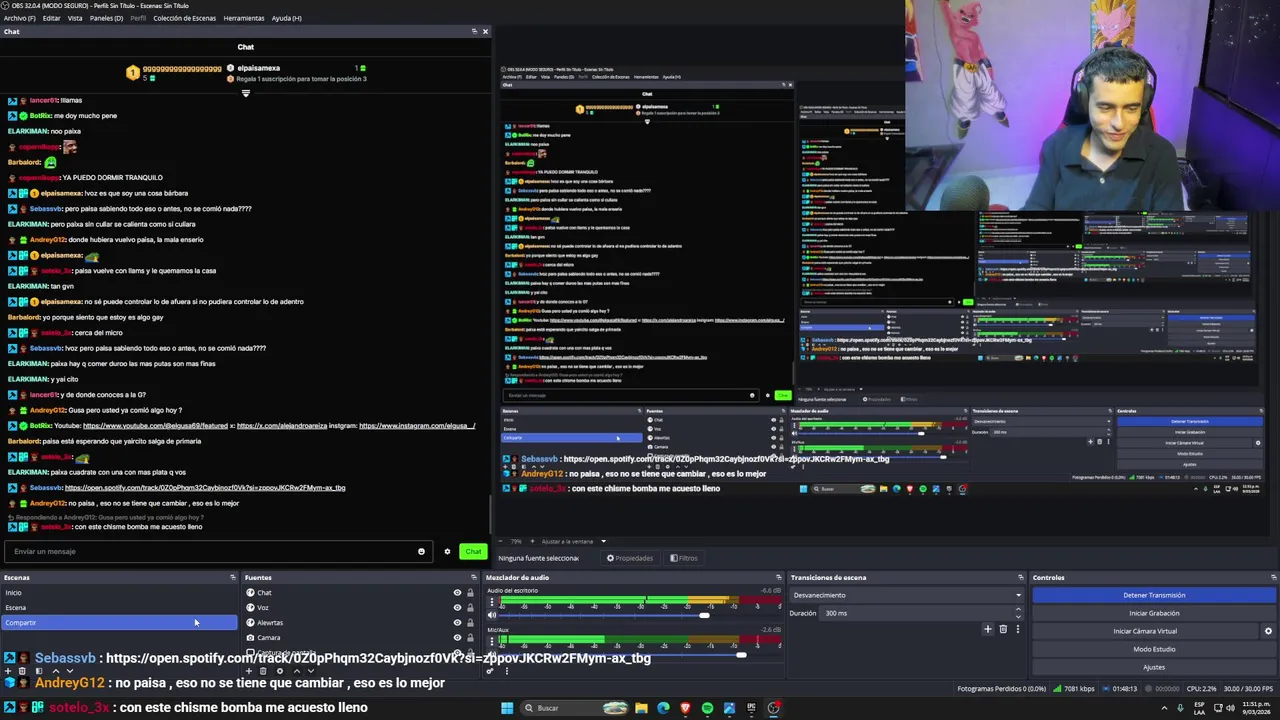Toggle visibility of the Camara source
The width and height of the screenshot is (1280, 720).
pos(457,637)
